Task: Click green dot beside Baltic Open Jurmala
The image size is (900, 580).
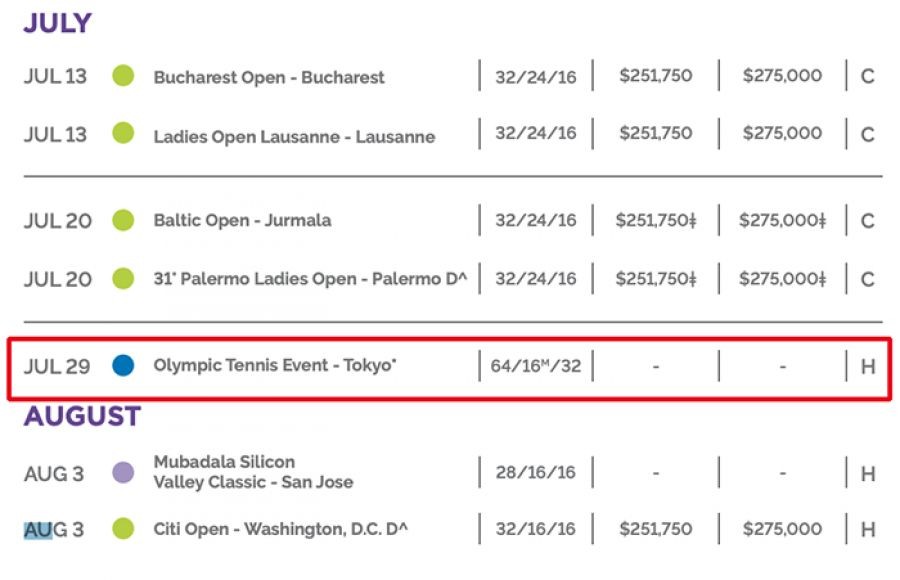Action: pos(123,220)
